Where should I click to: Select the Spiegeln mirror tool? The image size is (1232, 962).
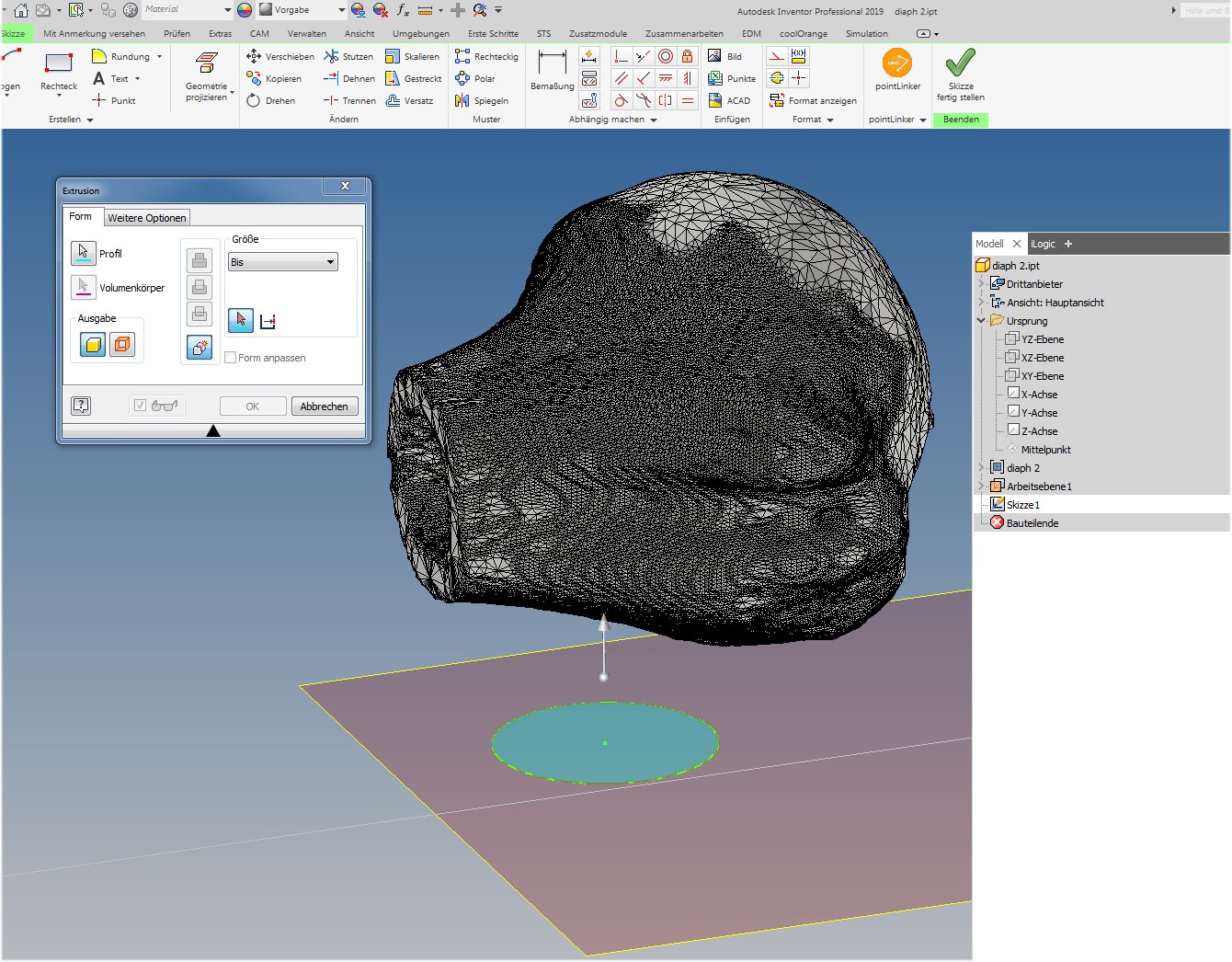coord(482,101)
